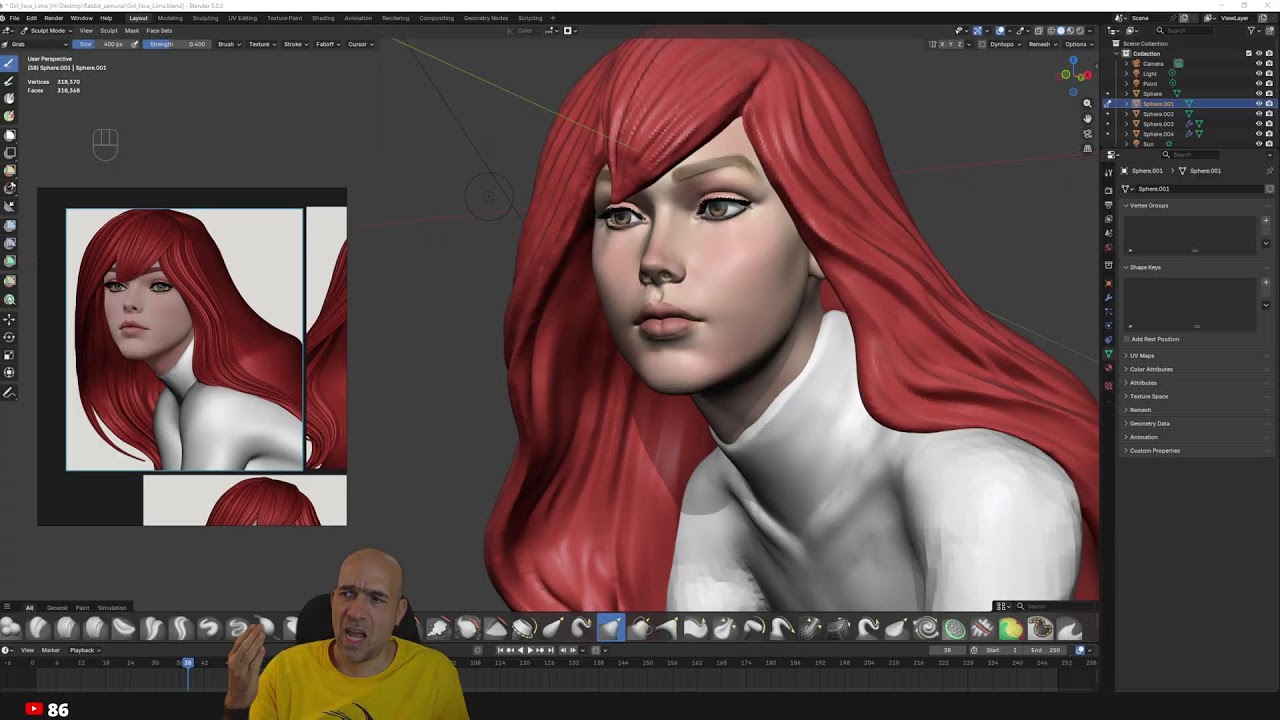
Task: Click the Annotate tool in left toolbar
Action: click(x=10, y=392)
